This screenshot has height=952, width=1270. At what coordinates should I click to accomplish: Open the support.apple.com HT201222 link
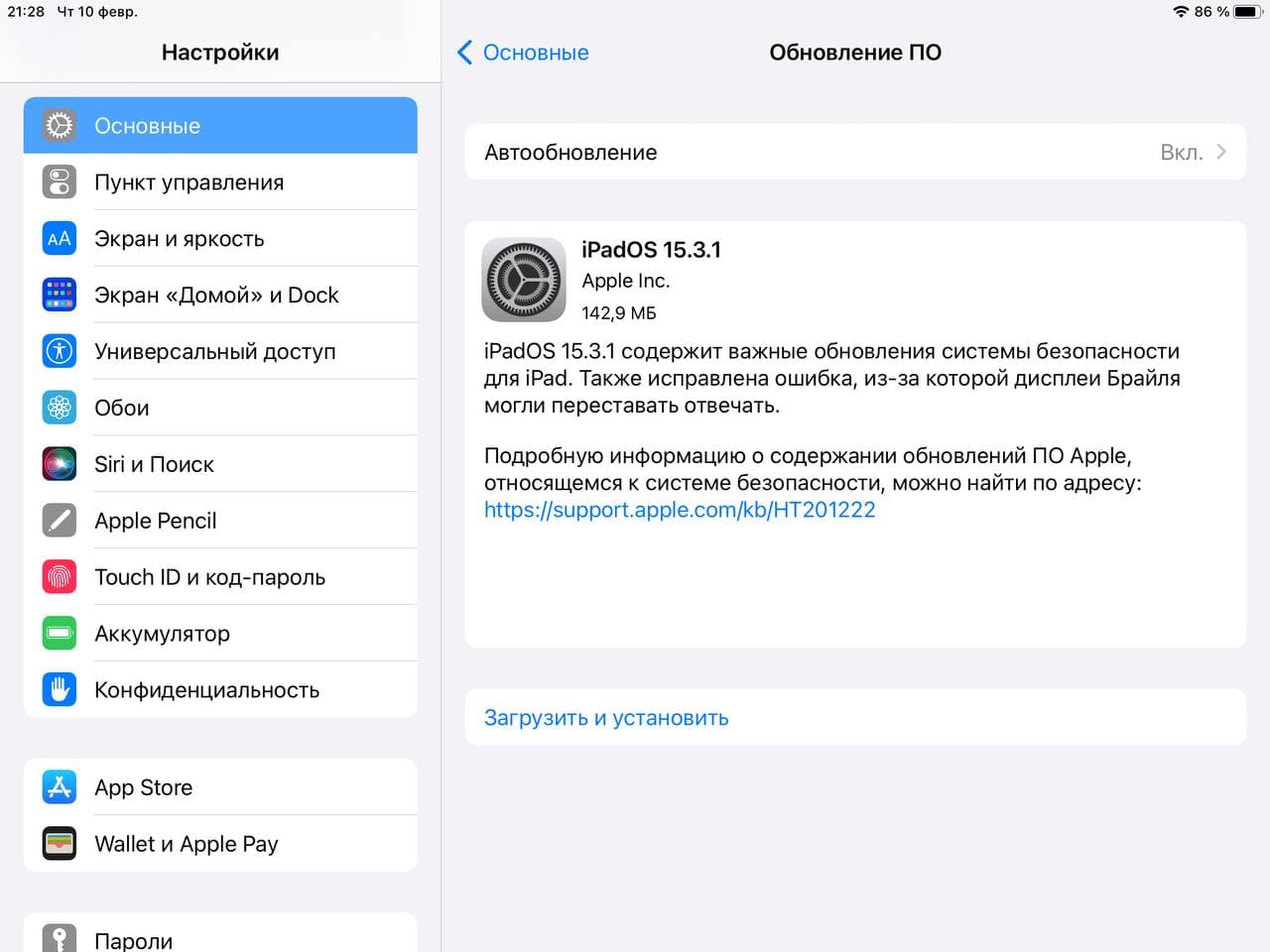(x=680, y=510)
